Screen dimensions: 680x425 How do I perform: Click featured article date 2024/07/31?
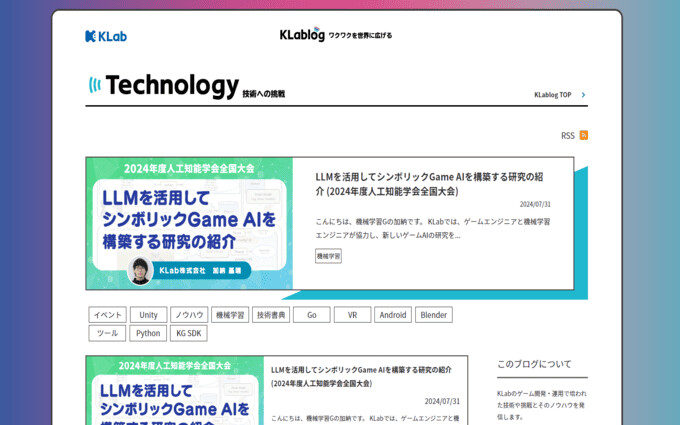pyautogui.click(x=535, y=204)
